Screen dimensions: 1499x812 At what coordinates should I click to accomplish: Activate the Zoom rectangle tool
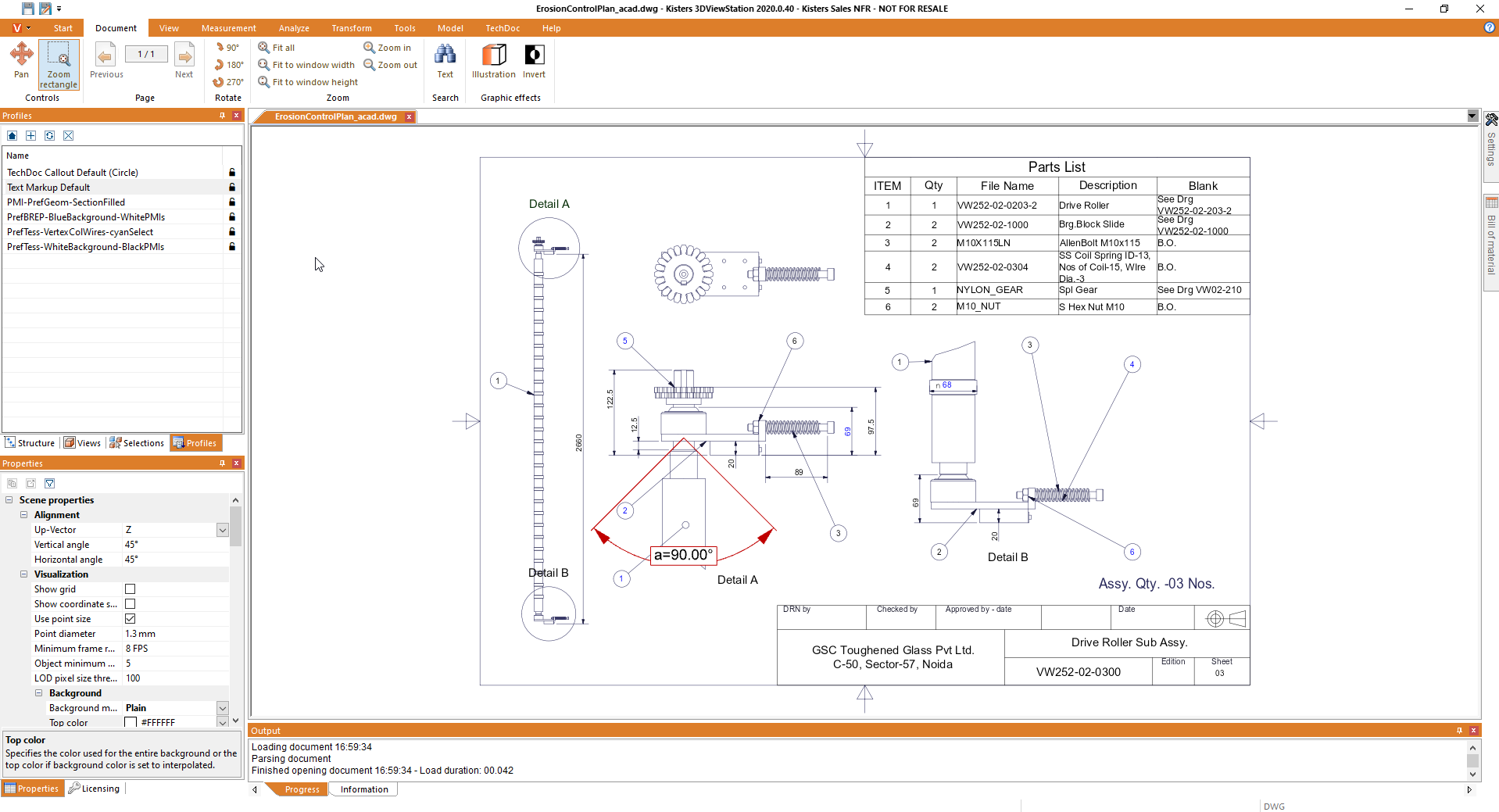coord(59,64)
